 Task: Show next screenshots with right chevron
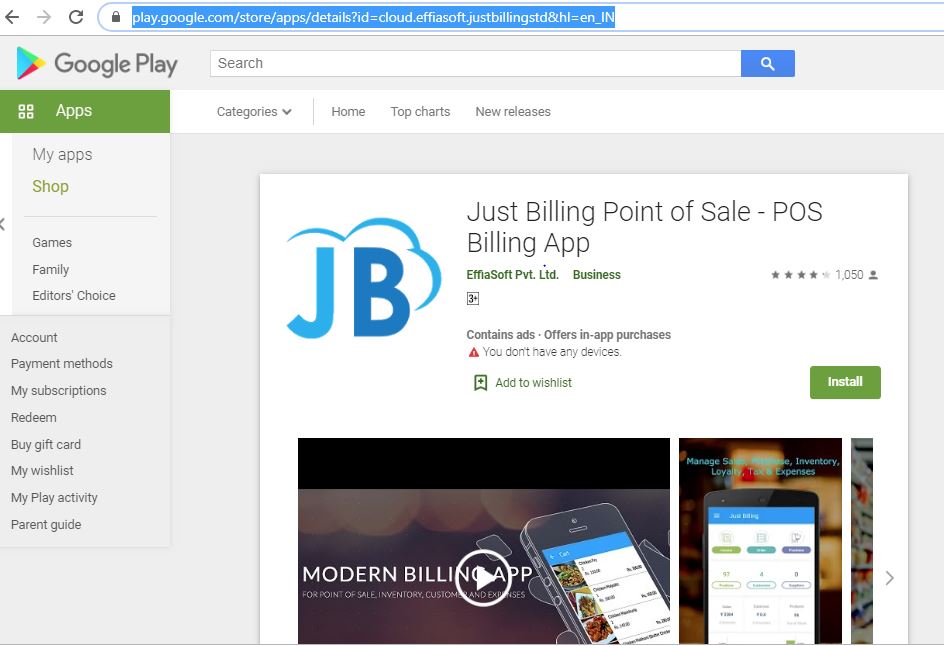(890, 579)
